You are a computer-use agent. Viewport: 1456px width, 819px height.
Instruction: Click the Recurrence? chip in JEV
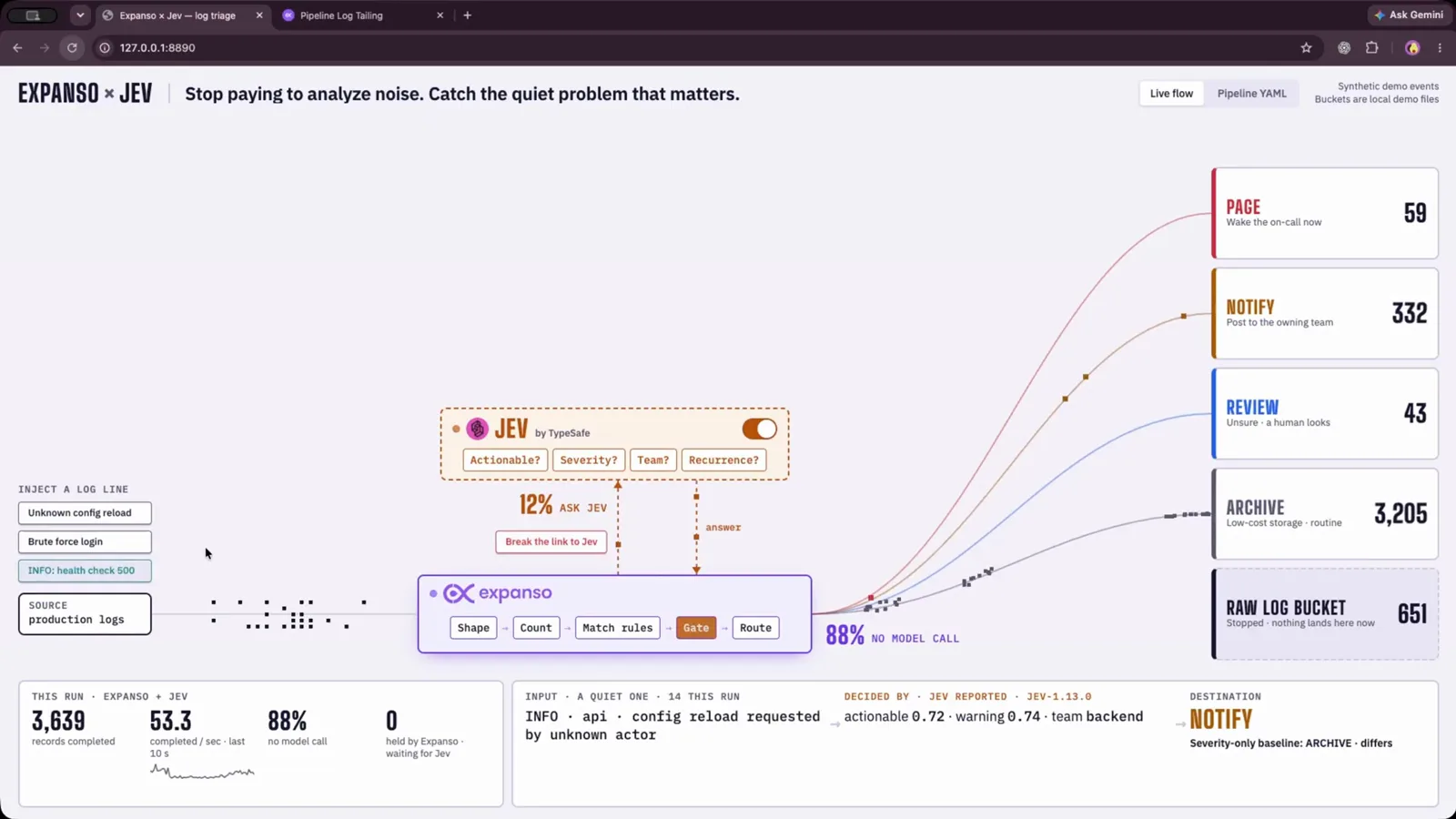(723, 460)
